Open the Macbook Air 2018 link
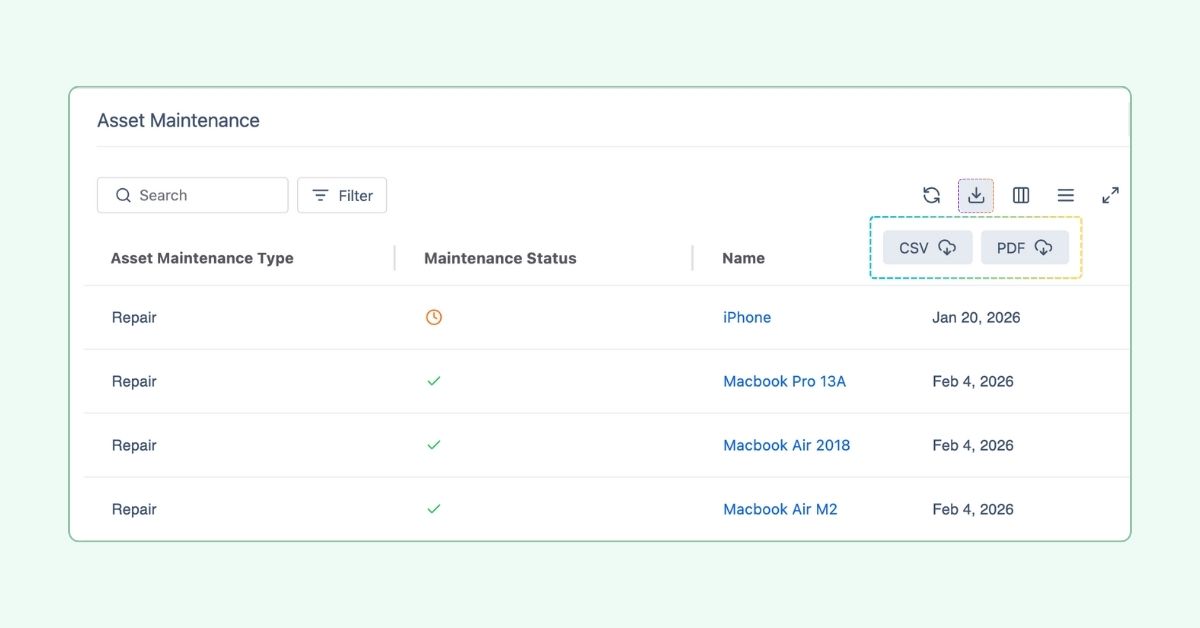Image resolution: width=1200 pixels, height=628 pixels. 786,445
